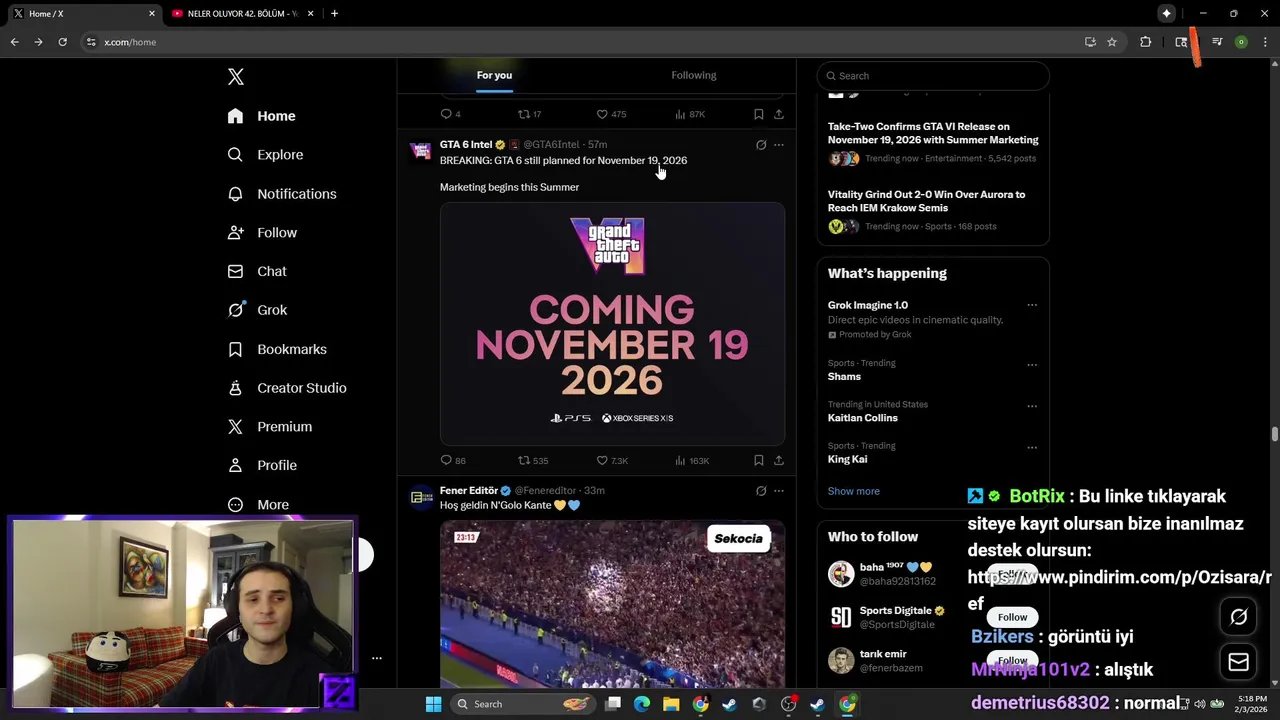The height and width of the screenshot is (720, 1280).
Task: Bookmark the top post with 87K views
Action: (x=759, y=114)
